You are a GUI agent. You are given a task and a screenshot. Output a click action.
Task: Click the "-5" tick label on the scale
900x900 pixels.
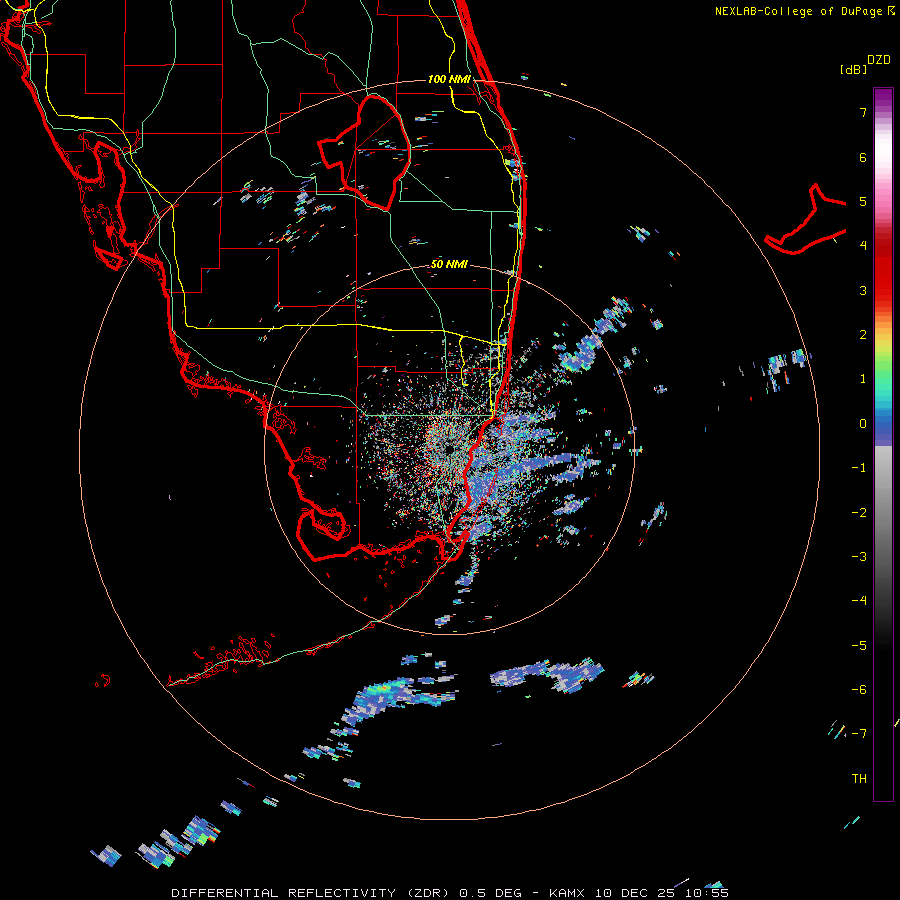pos(859,645)
